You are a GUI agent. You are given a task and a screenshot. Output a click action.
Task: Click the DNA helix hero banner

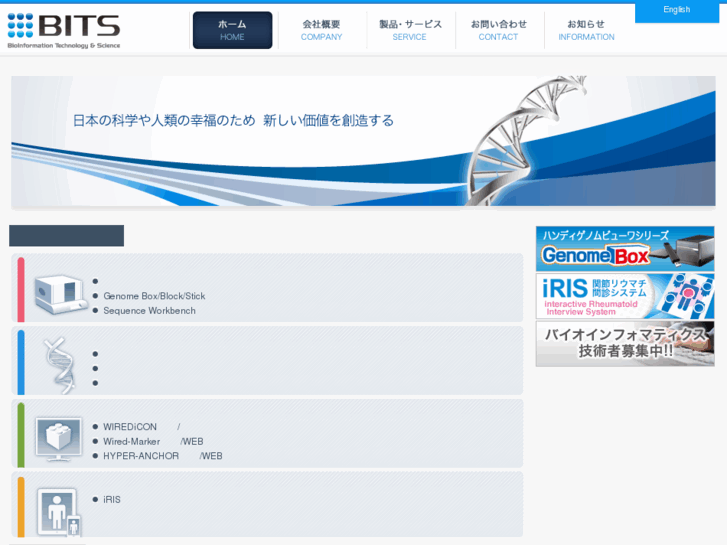[x=363, y=141]
